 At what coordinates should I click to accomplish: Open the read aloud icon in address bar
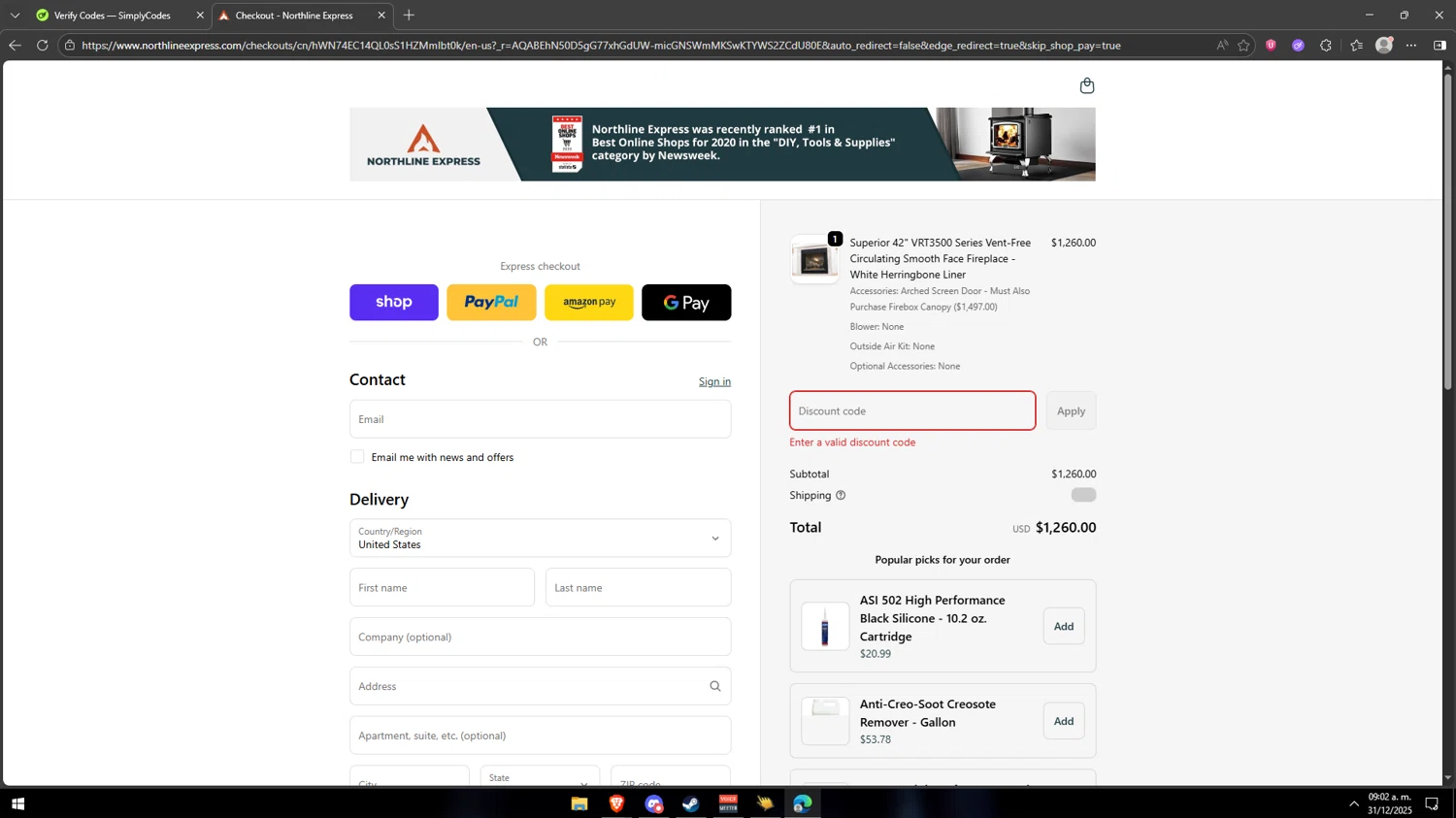coord(1221,45)
